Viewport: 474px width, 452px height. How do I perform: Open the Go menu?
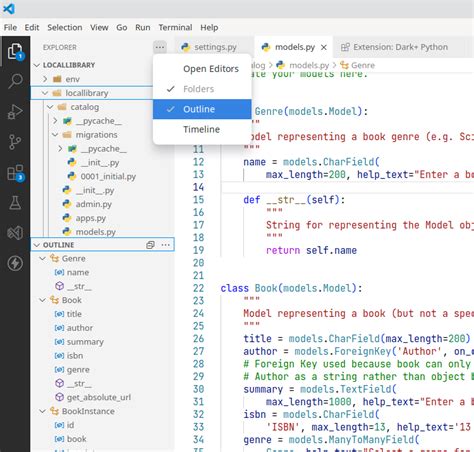click(x=122, y=27)
